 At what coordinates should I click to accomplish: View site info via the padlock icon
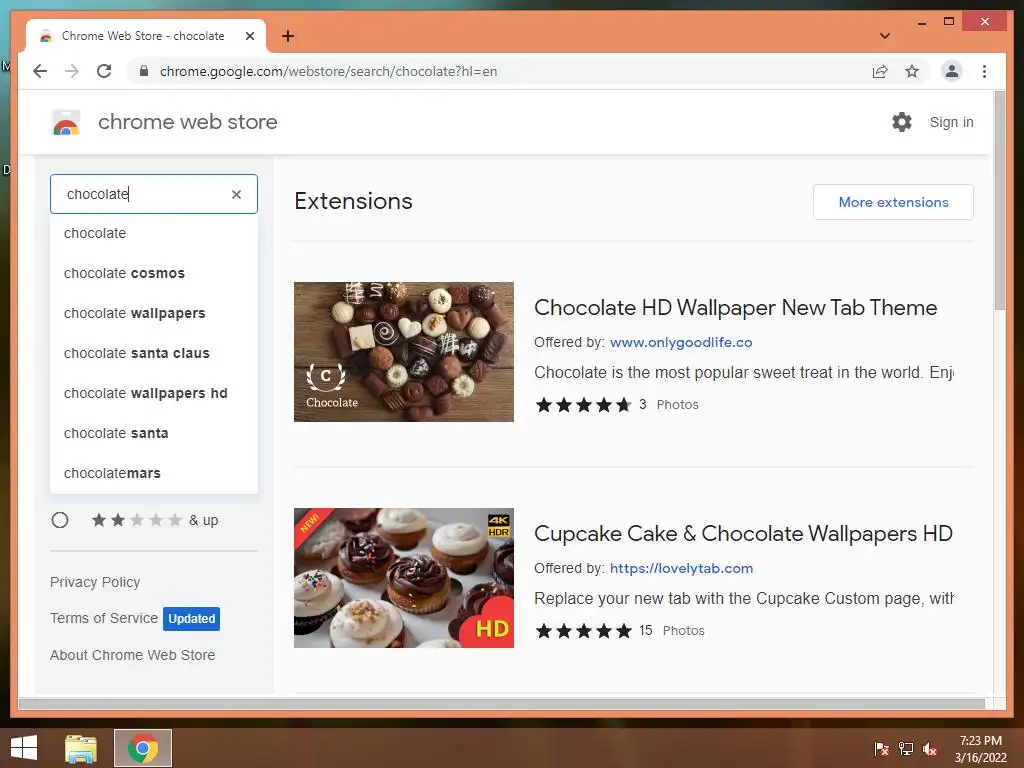click(144, 71)
